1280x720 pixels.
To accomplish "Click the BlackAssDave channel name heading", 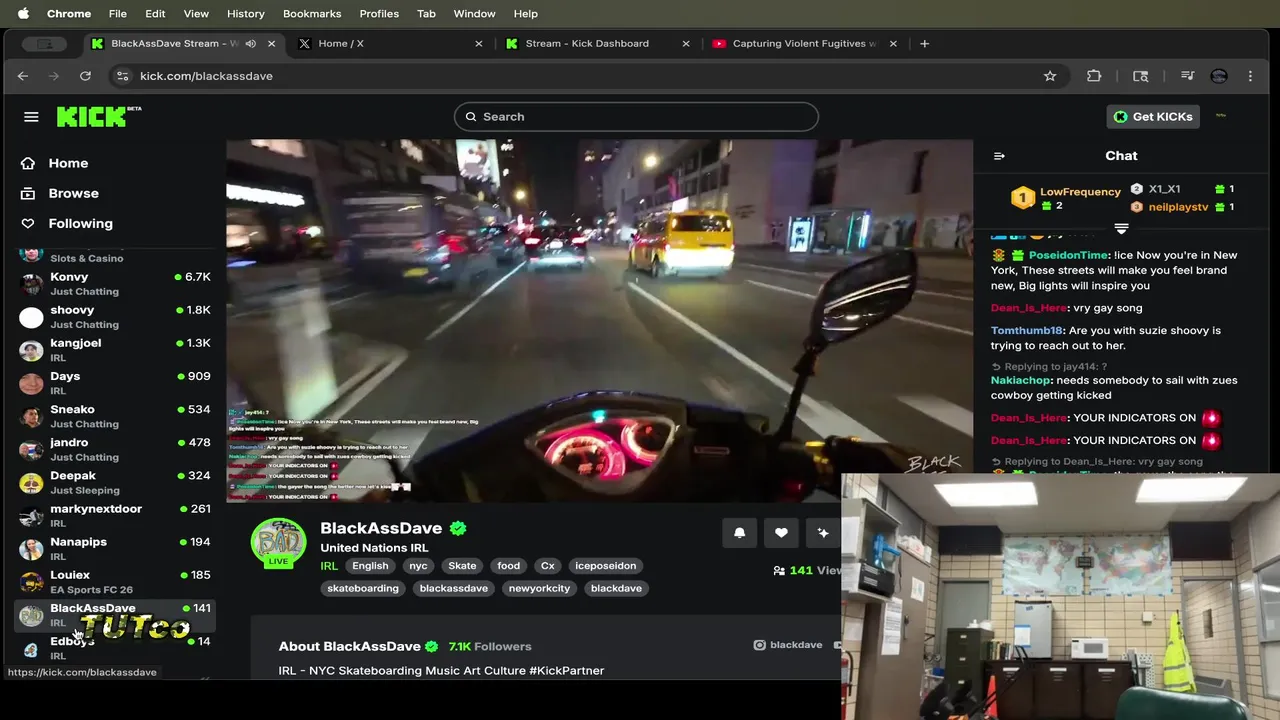I will [x=381, y=528].
